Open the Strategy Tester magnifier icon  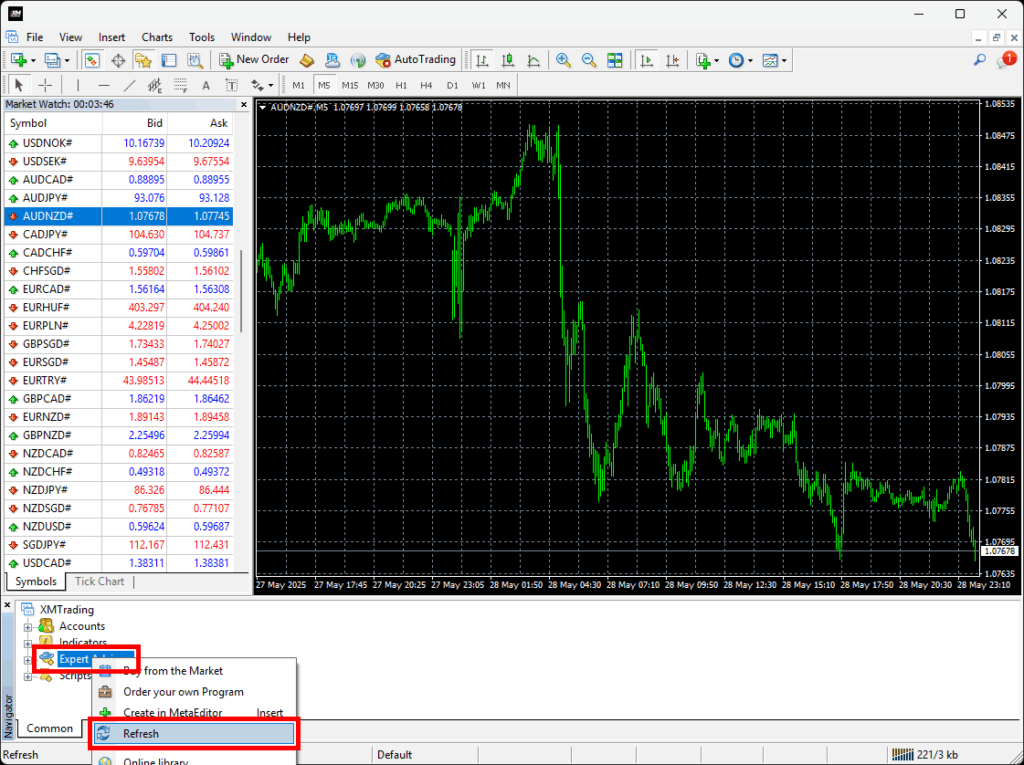click(x=195, y=60)
